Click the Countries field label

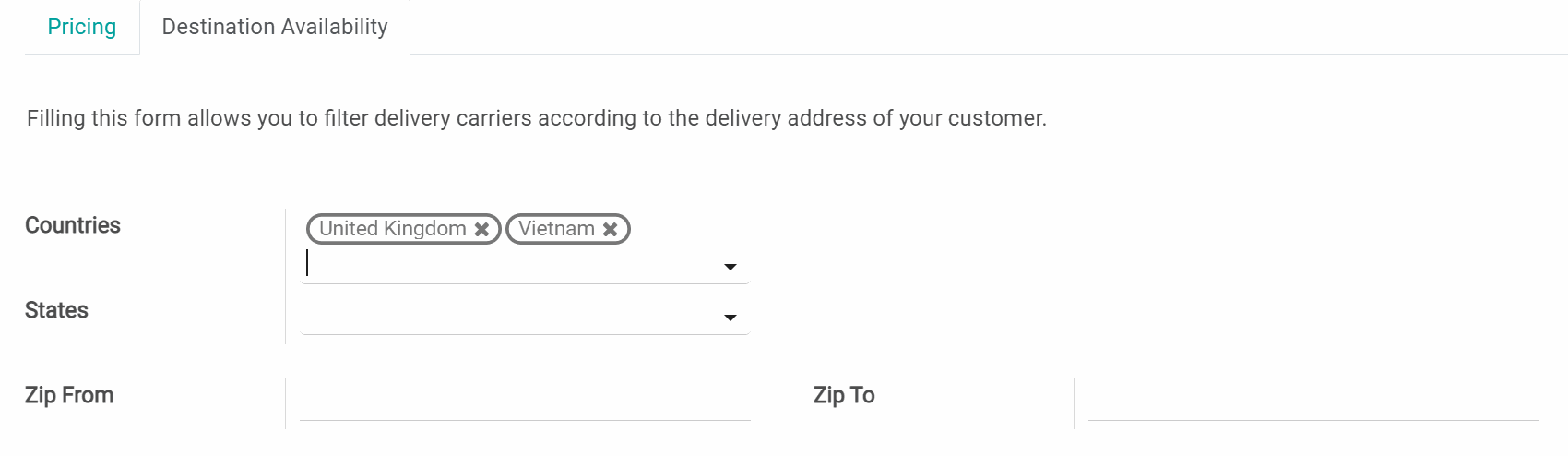click(73, 225)
